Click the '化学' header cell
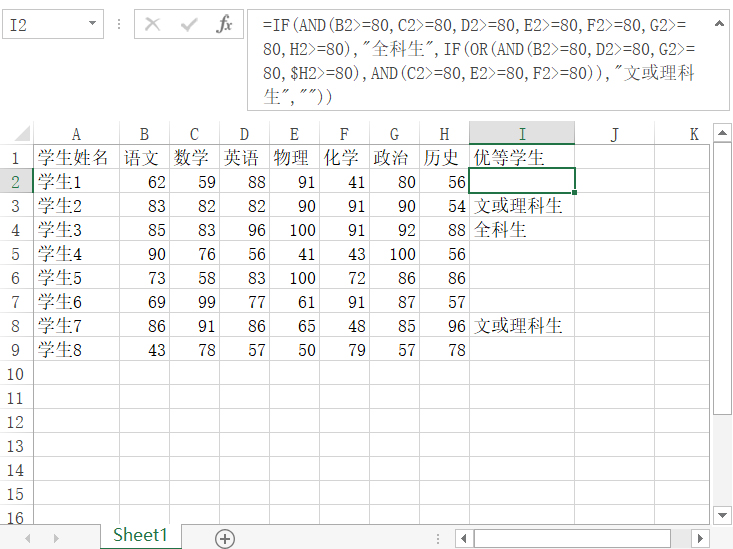The height and width of the screenshot is (549, 733). pyautogui.click(x=345, y=157)
